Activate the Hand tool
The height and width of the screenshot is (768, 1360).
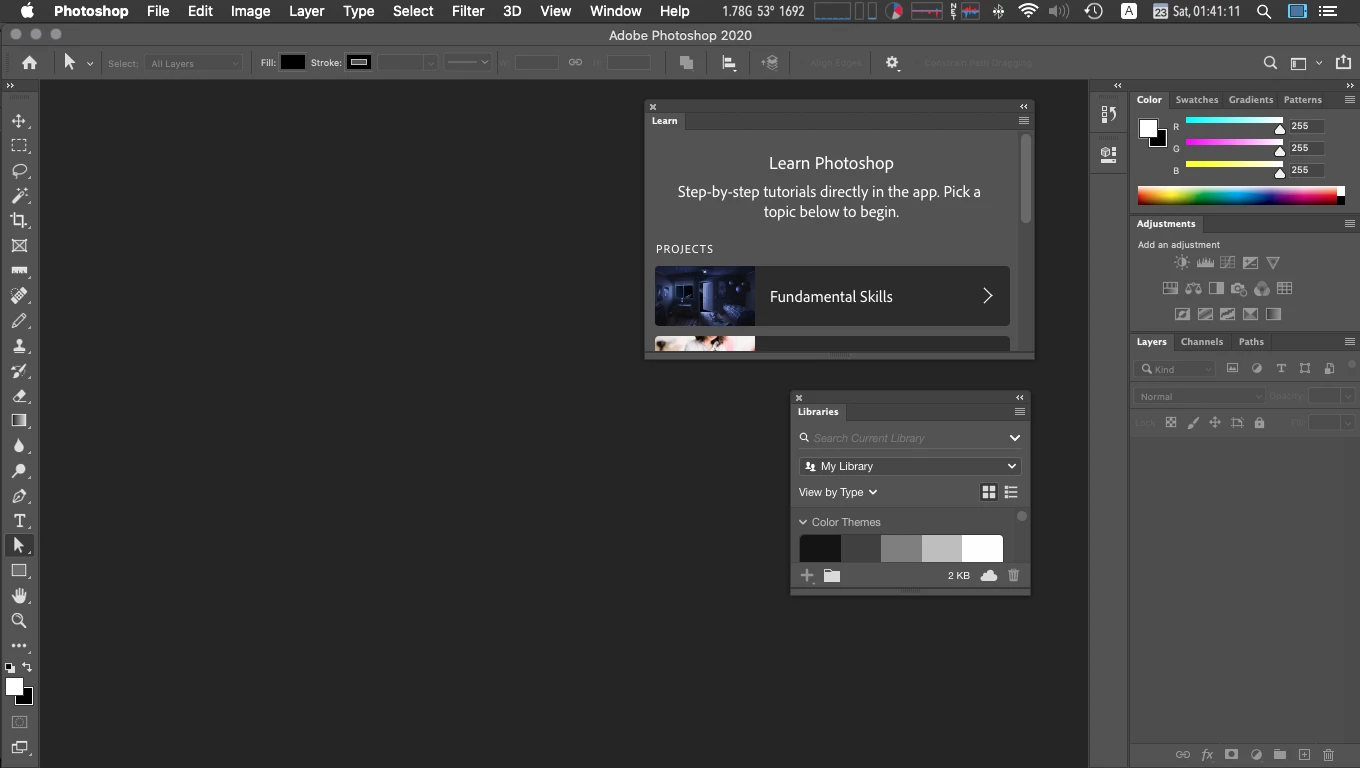click(x=19, y=596)
